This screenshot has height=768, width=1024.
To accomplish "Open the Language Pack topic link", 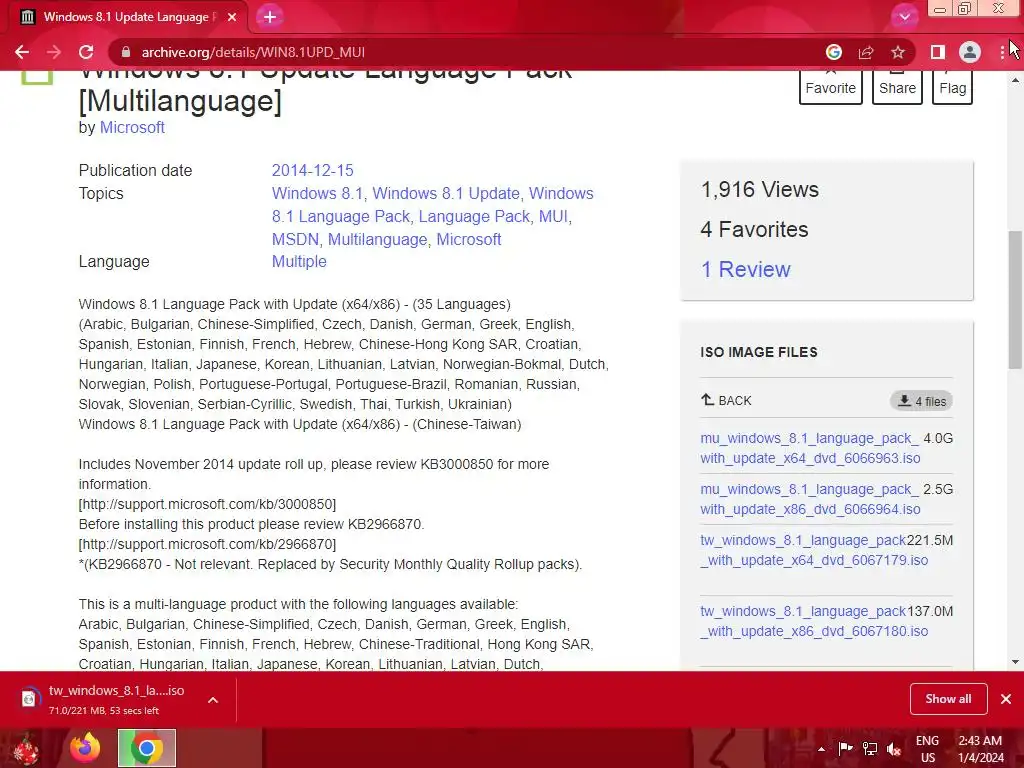I will point(474,216).
